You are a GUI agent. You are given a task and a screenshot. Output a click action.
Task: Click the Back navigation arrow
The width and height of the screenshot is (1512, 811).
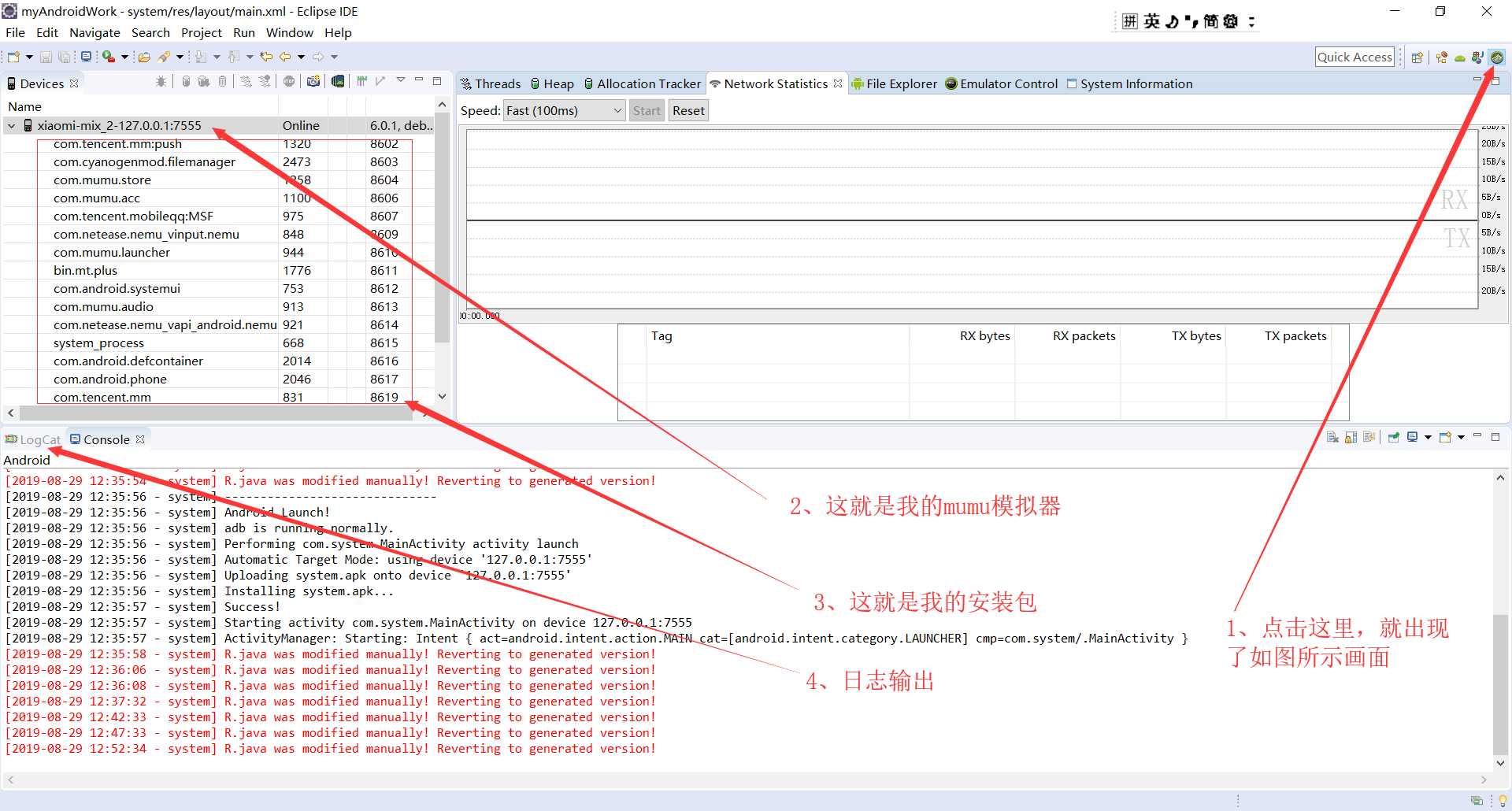(x=285, y=57)
